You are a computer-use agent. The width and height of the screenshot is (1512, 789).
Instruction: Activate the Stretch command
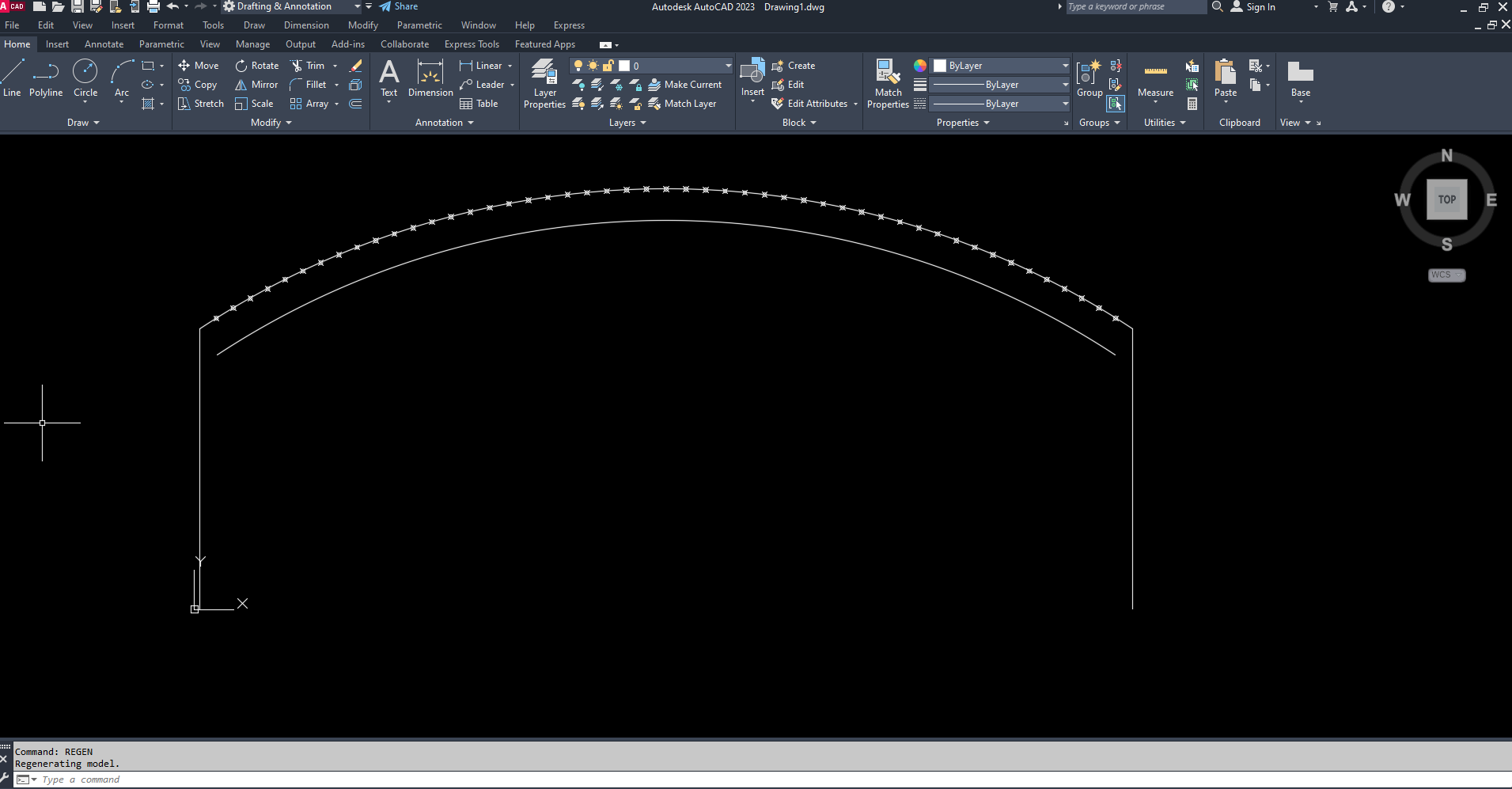[201, 104]
